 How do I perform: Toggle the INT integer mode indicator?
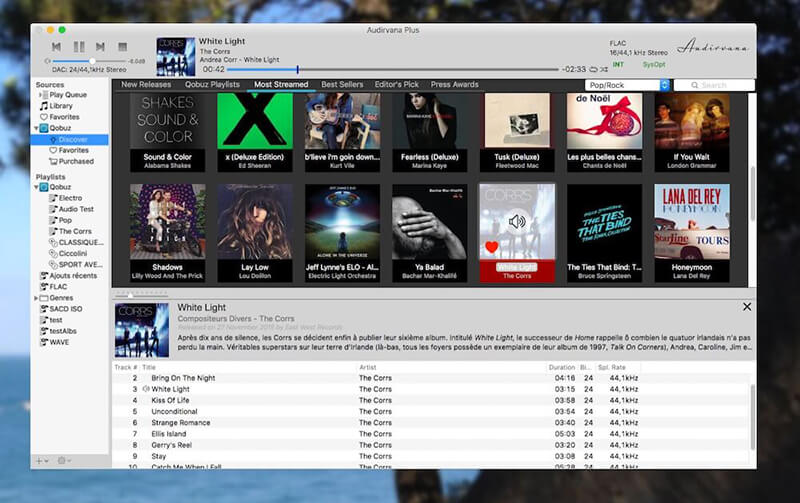618,65
